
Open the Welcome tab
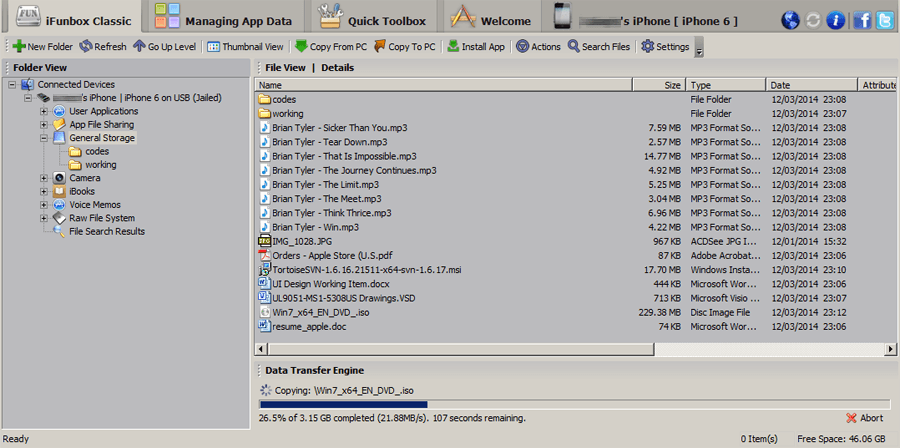click(491, 17)
